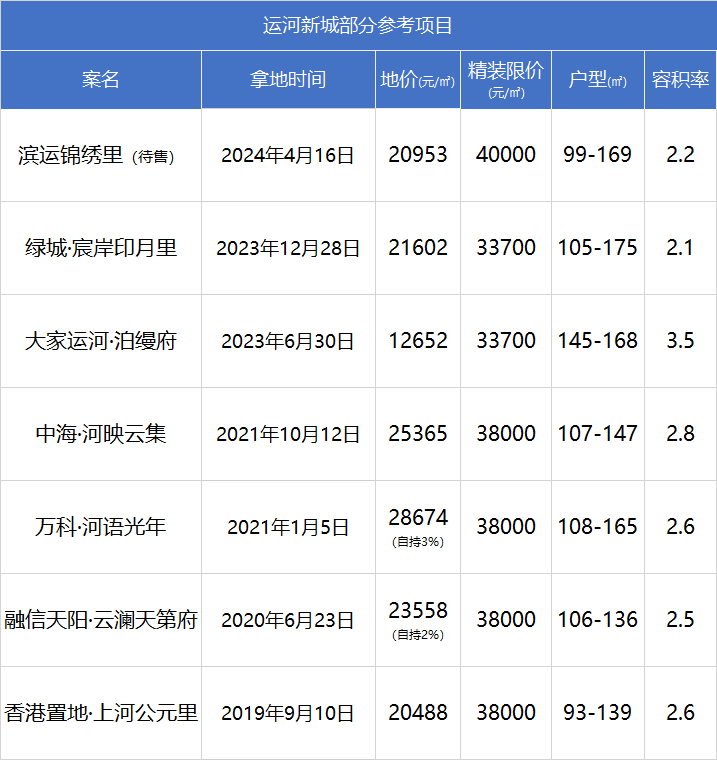Select the land price cell 28674
The image size is (717, 760).
coord(417,518)
